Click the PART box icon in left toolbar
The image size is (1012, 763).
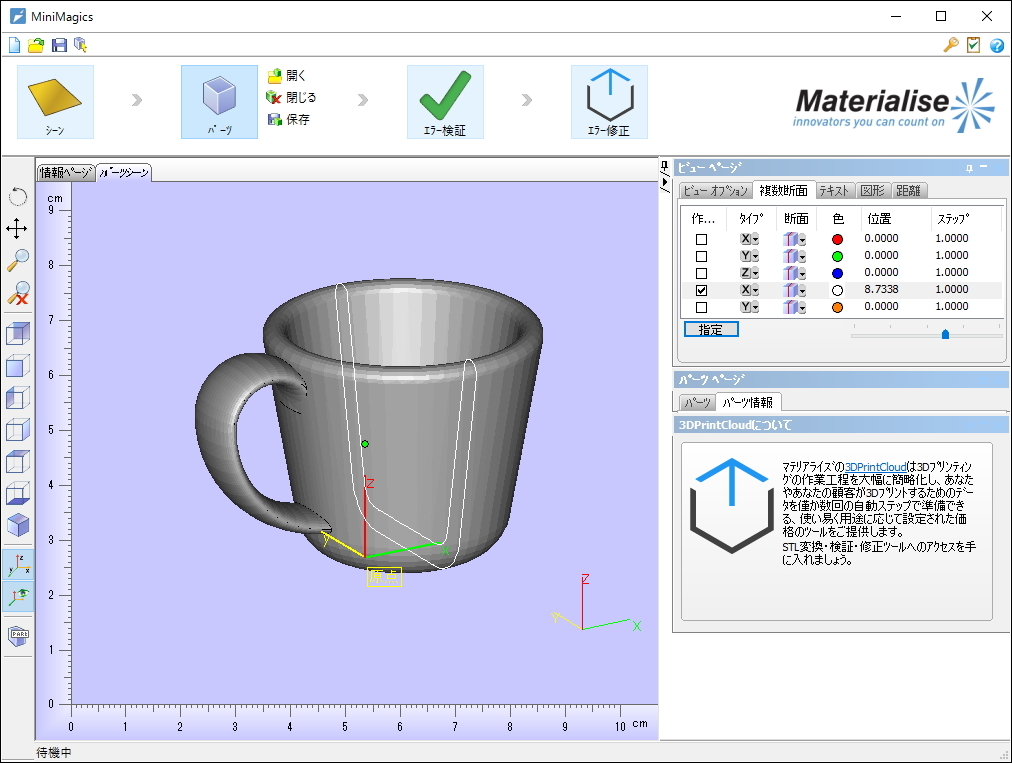pyautogui.click(x=18, y=636)
